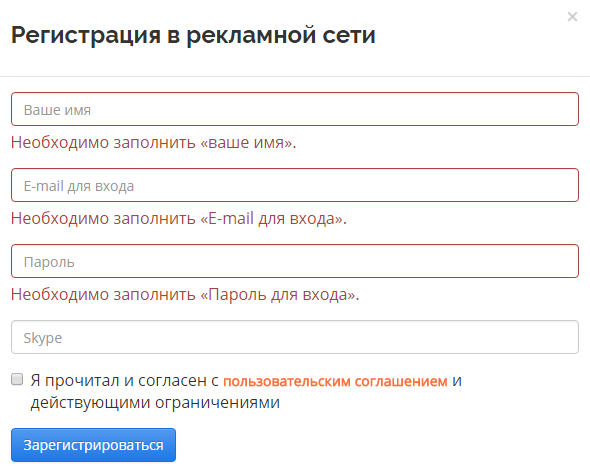This screenshot has width=590, height=470.
Task: Click the 'Необходимо заполнить «ваше имя»' error text
Action: point(154,143)
